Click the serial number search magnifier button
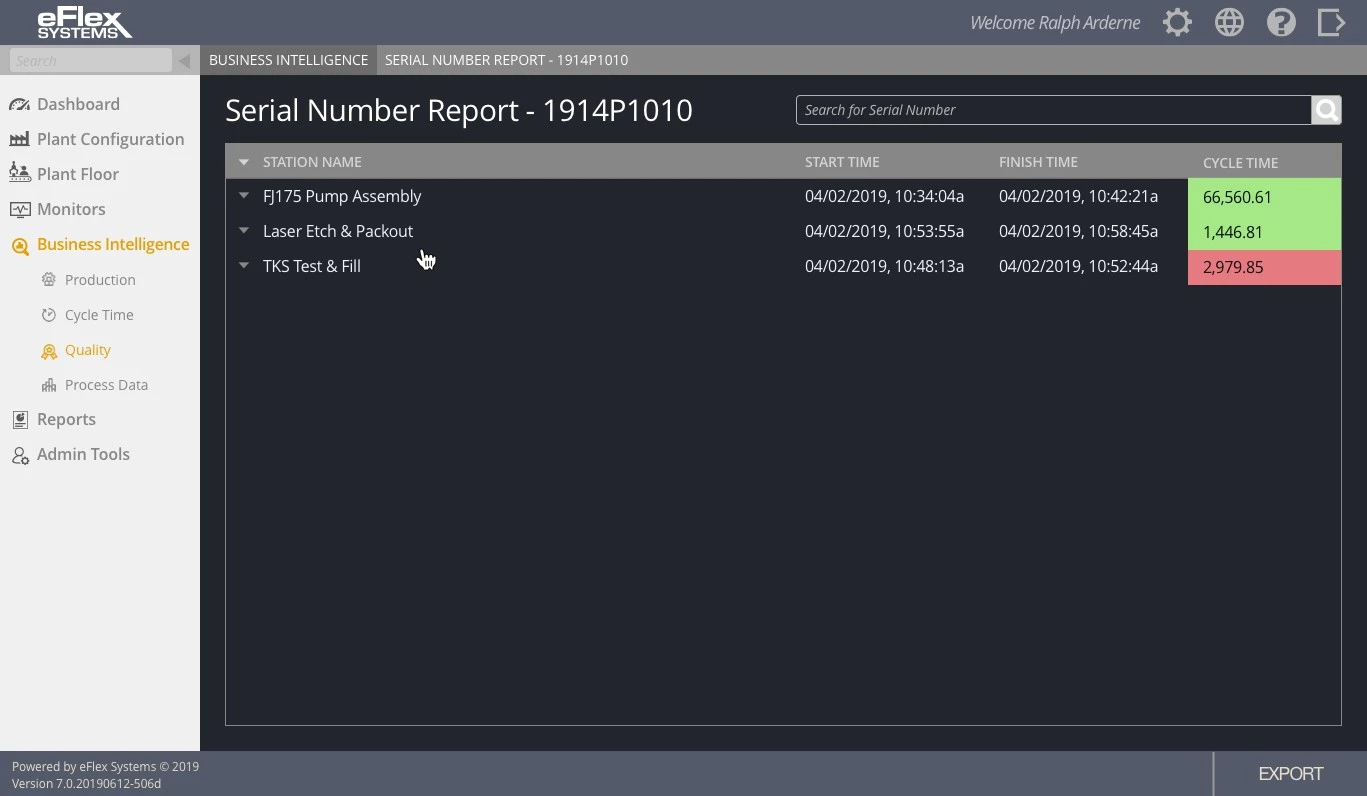 click(1326, 110)
